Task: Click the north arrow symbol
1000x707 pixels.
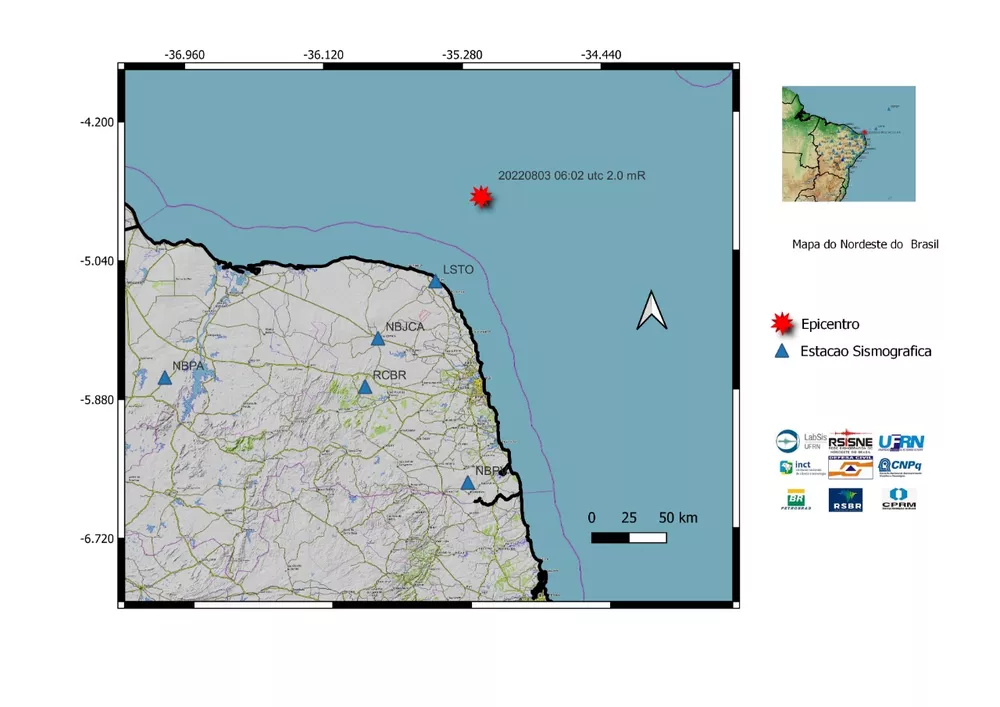Action: tap(651, 311)
